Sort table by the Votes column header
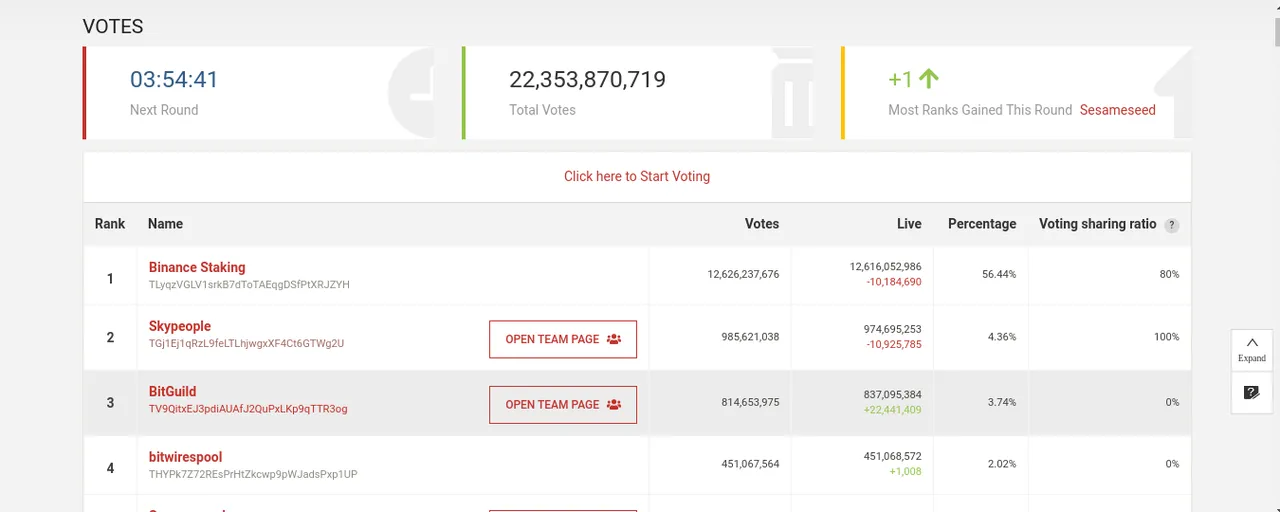The width and height of the screenshot is (1280, 512). click(x=762, y=224)
